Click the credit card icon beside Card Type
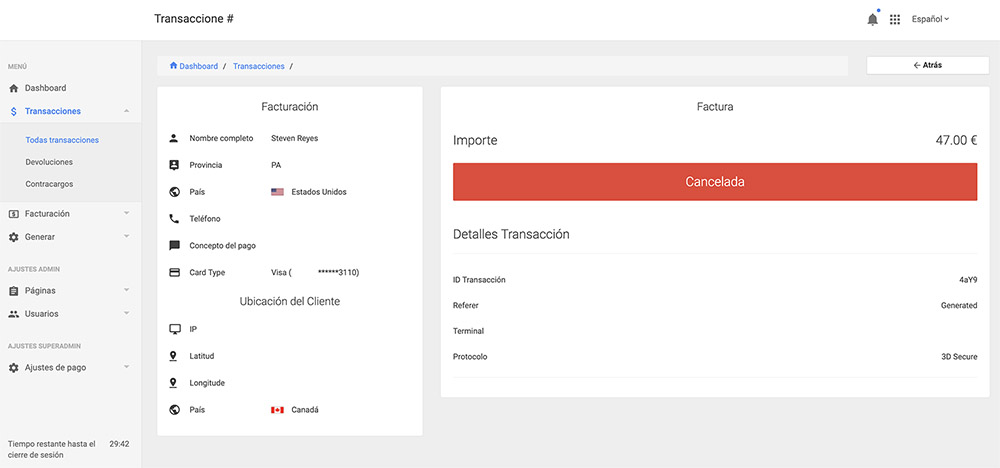 coord(174,272)
